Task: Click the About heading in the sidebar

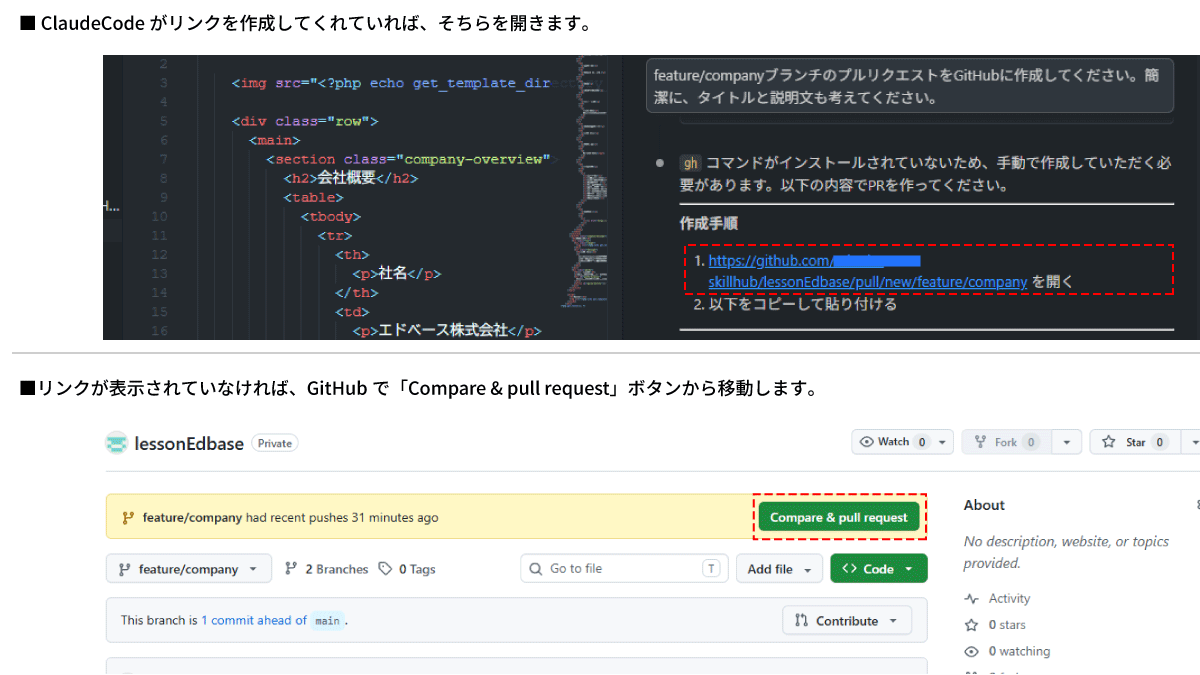Action: click(x=984, y=505)
